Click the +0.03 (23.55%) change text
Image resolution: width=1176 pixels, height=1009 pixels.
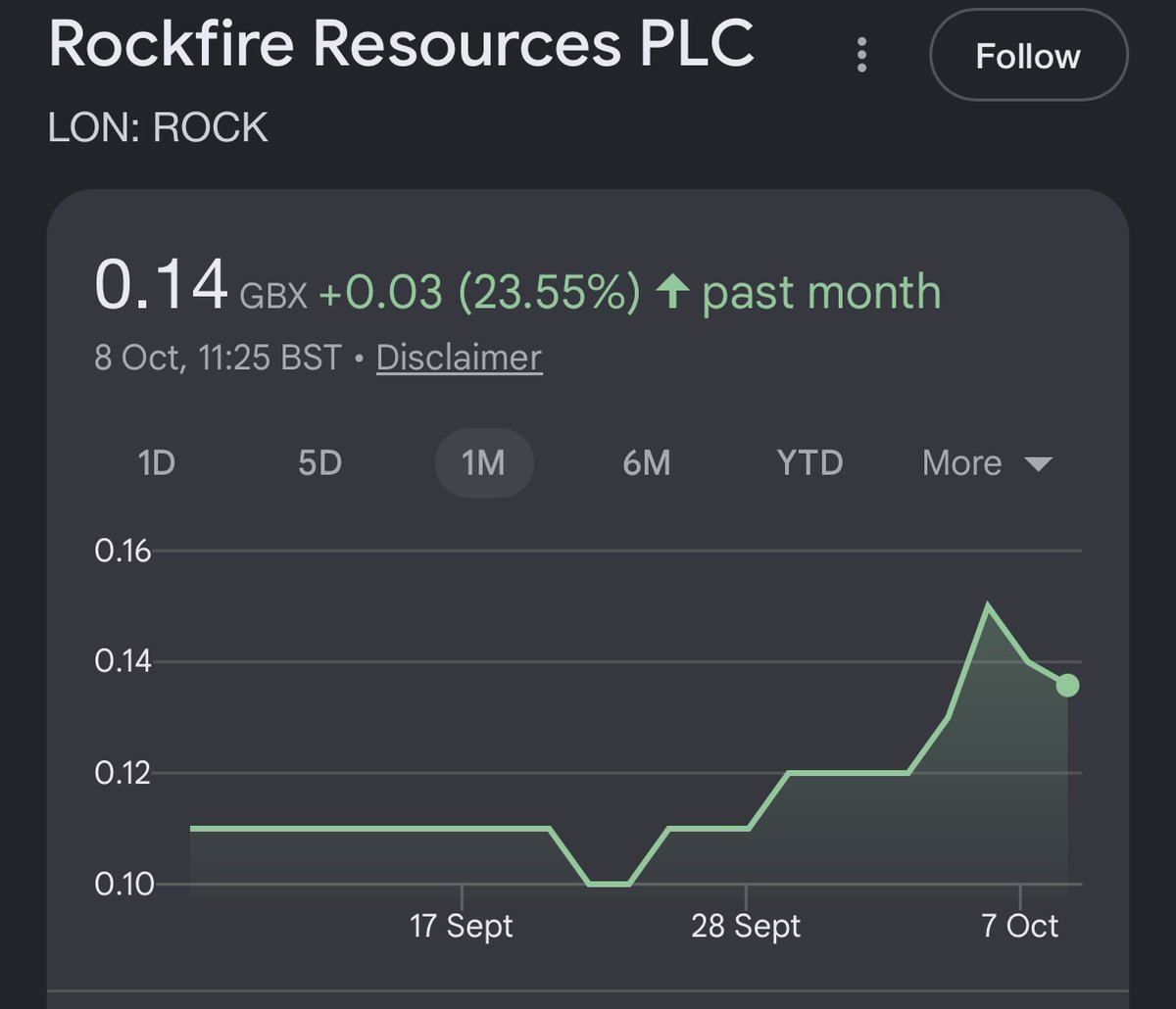(478, 292)
